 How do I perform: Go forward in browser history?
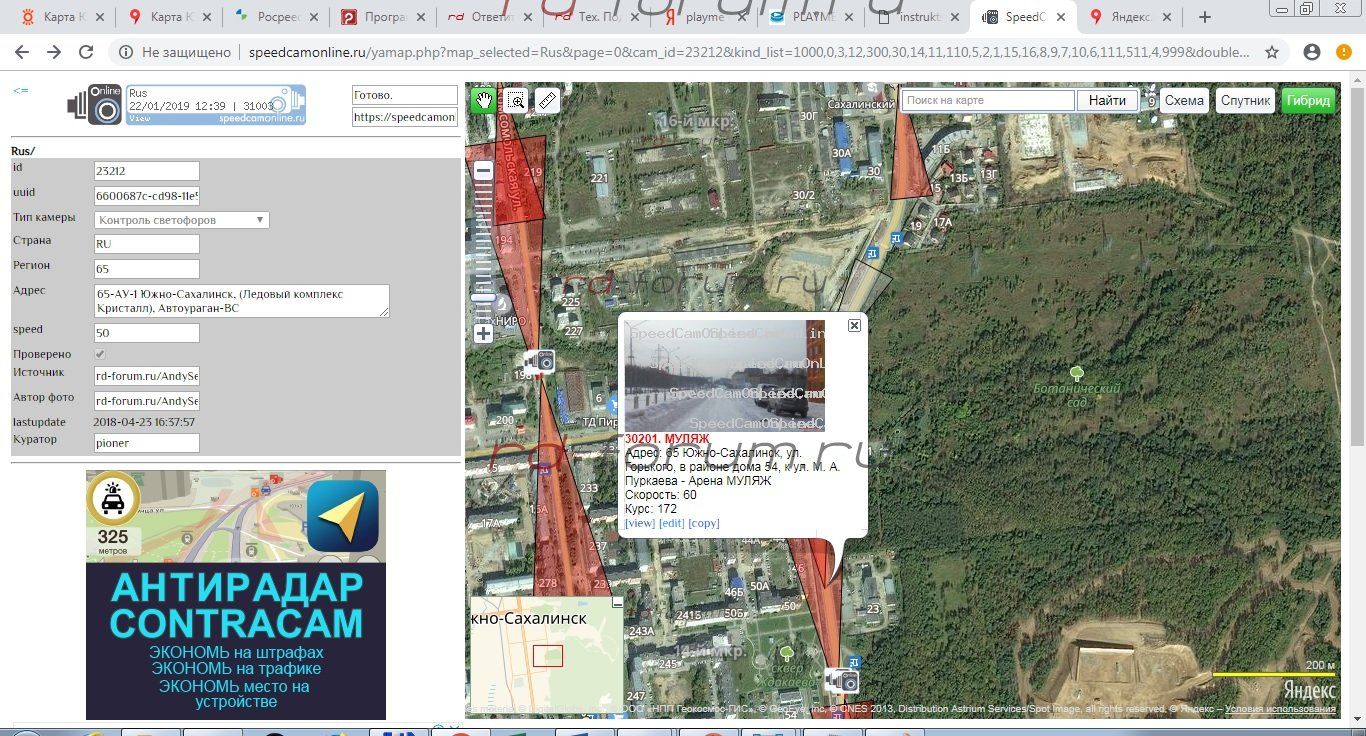[x=54, y=52]
